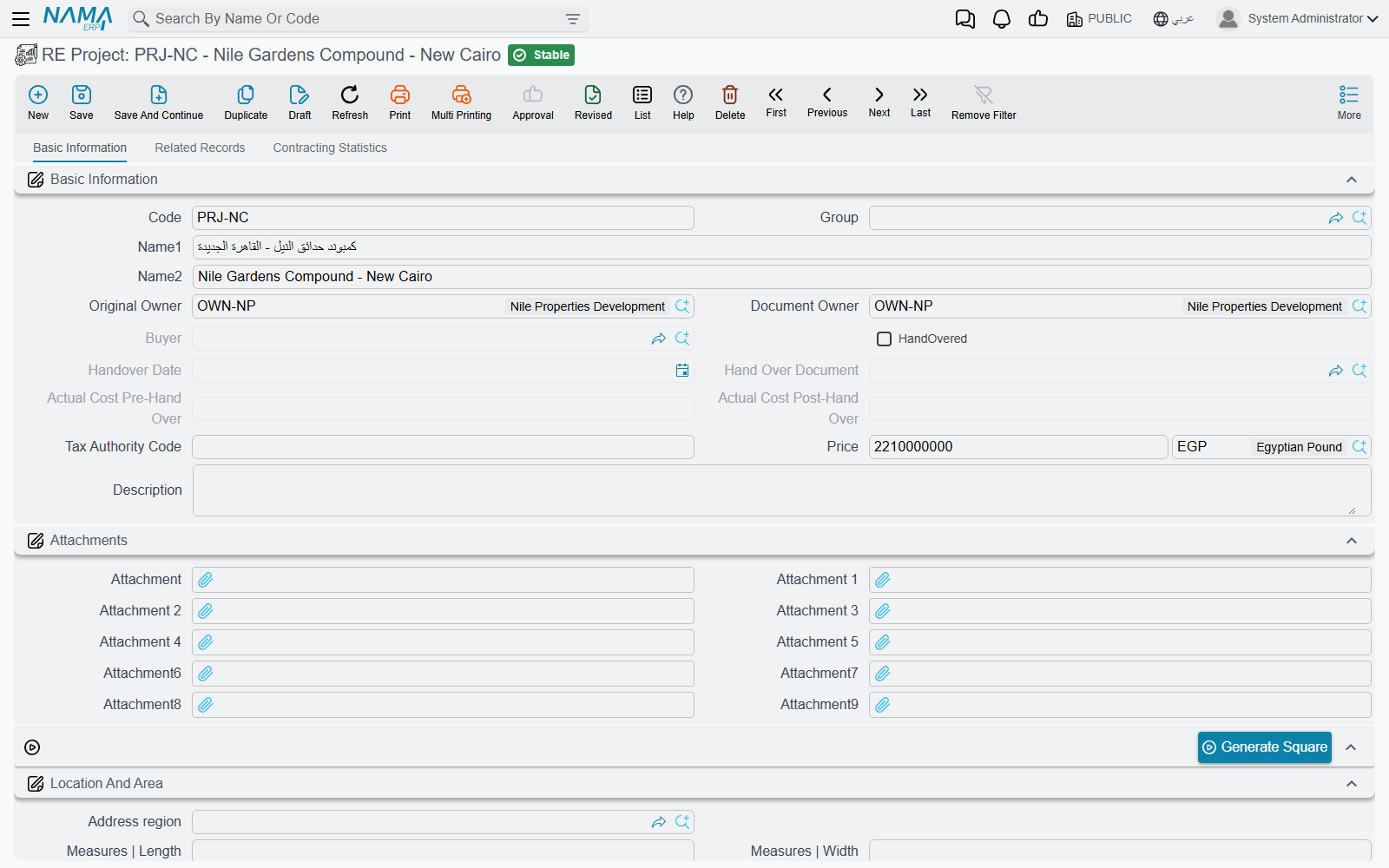Viewport: 1389px width, 868px height.
Task: Collapse the Generate Square section
Action: click(1352, 747)
